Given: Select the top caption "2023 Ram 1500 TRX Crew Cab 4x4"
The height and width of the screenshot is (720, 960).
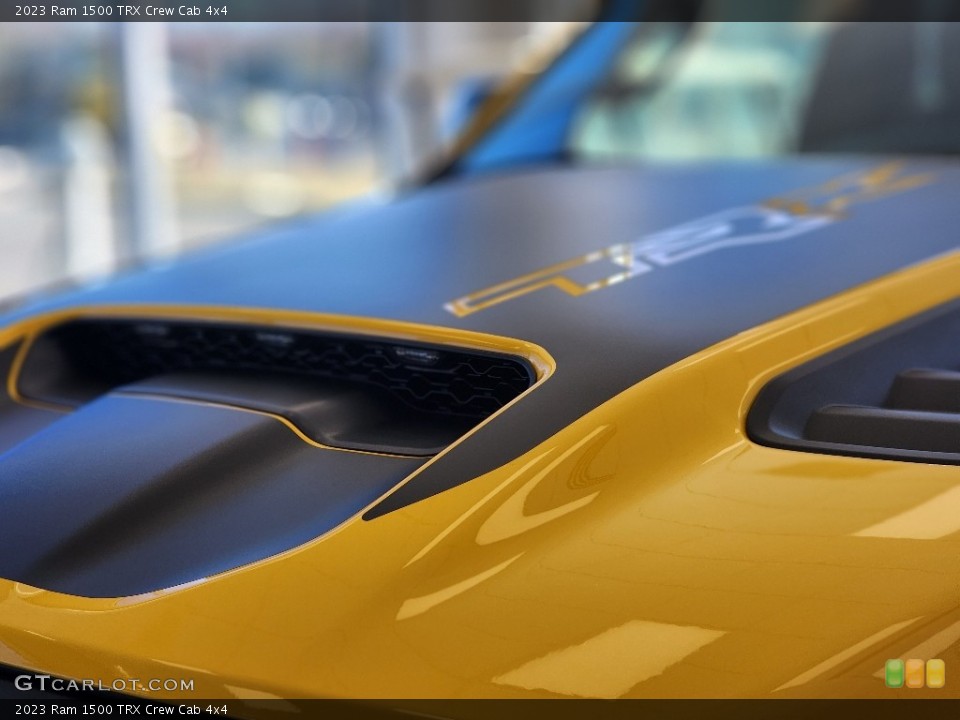Looking at the screenshot, I should click(x=121, y=10).
